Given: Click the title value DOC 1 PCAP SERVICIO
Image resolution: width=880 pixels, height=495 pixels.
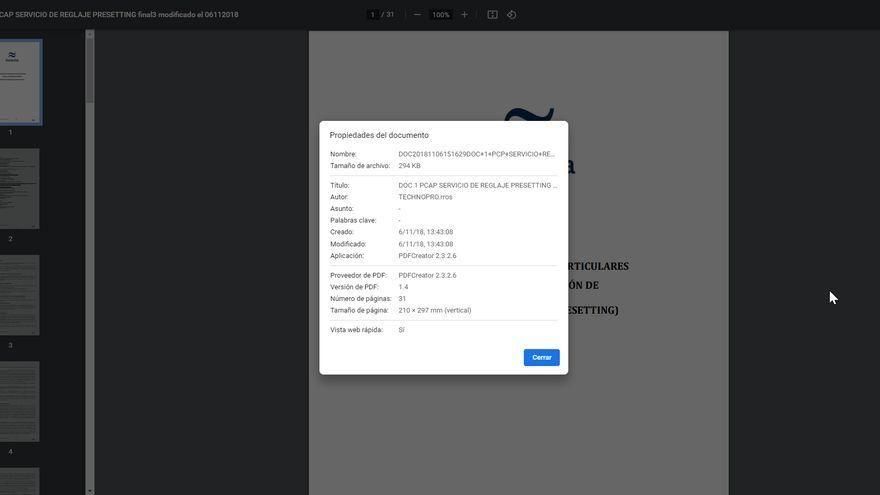Looking at the screenshot, I should (478, 185).
